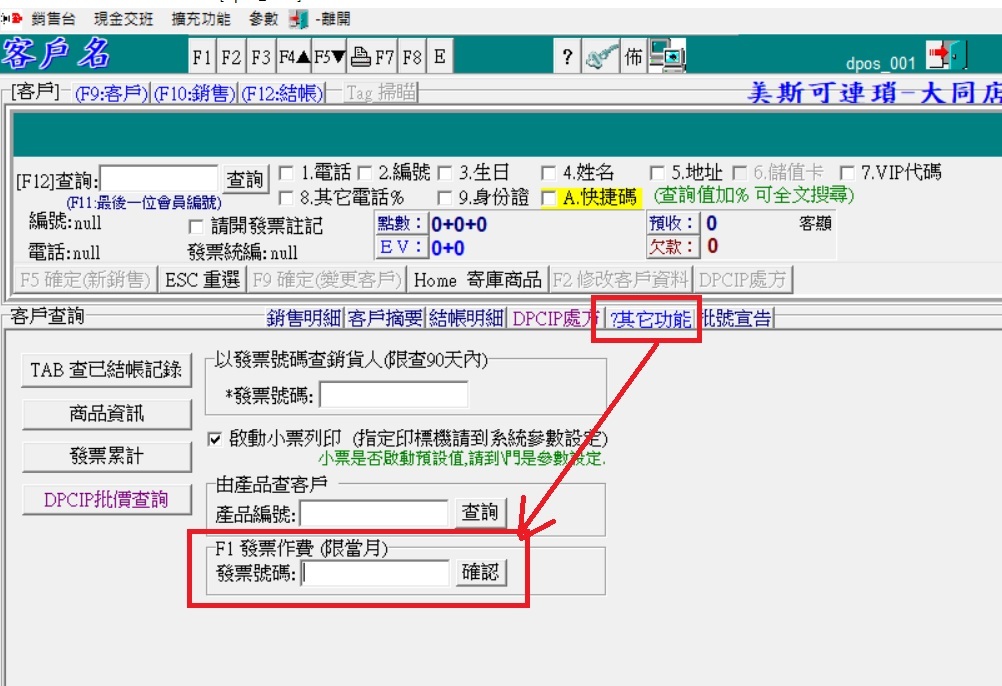Screen dimensions: 1002x686
Task: Click the F4 up-arrow toolbar button
Action: (294, 57)
